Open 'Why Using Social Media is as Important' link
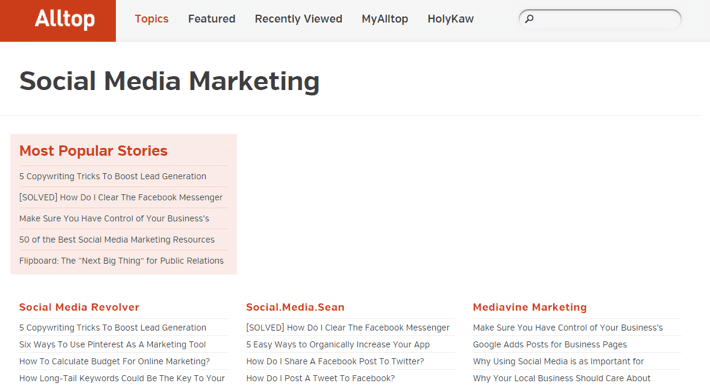Screen dimensions: 710x385 (x=558, y=361)
